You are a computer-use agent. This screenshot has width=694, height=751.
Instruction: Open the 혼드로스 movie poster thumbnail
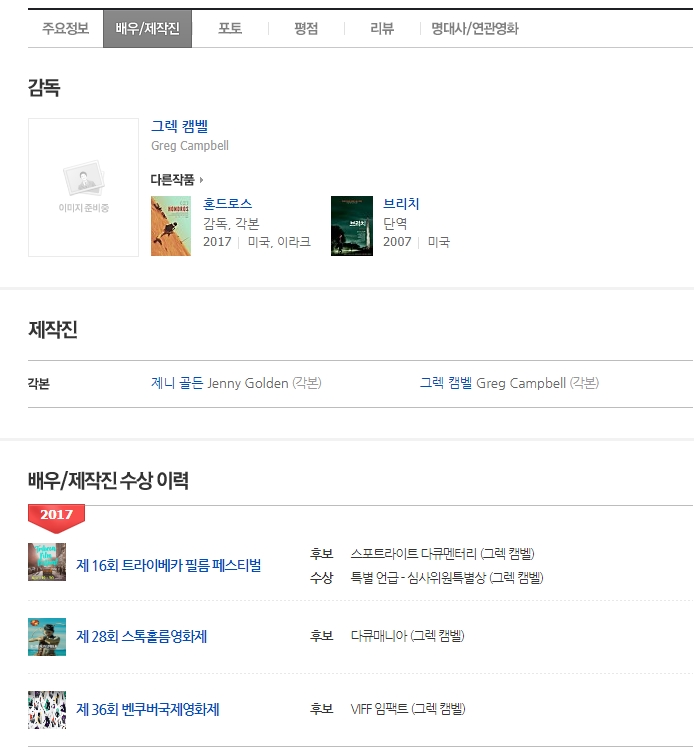click(171, 226)
